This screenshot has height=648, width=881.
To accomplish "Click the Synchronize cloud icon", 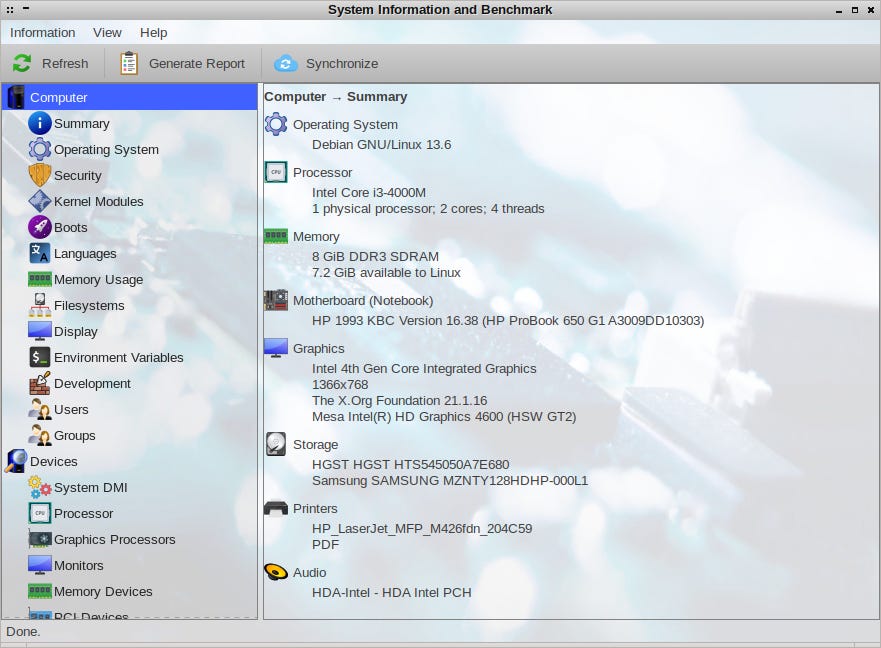I will 285,64.
